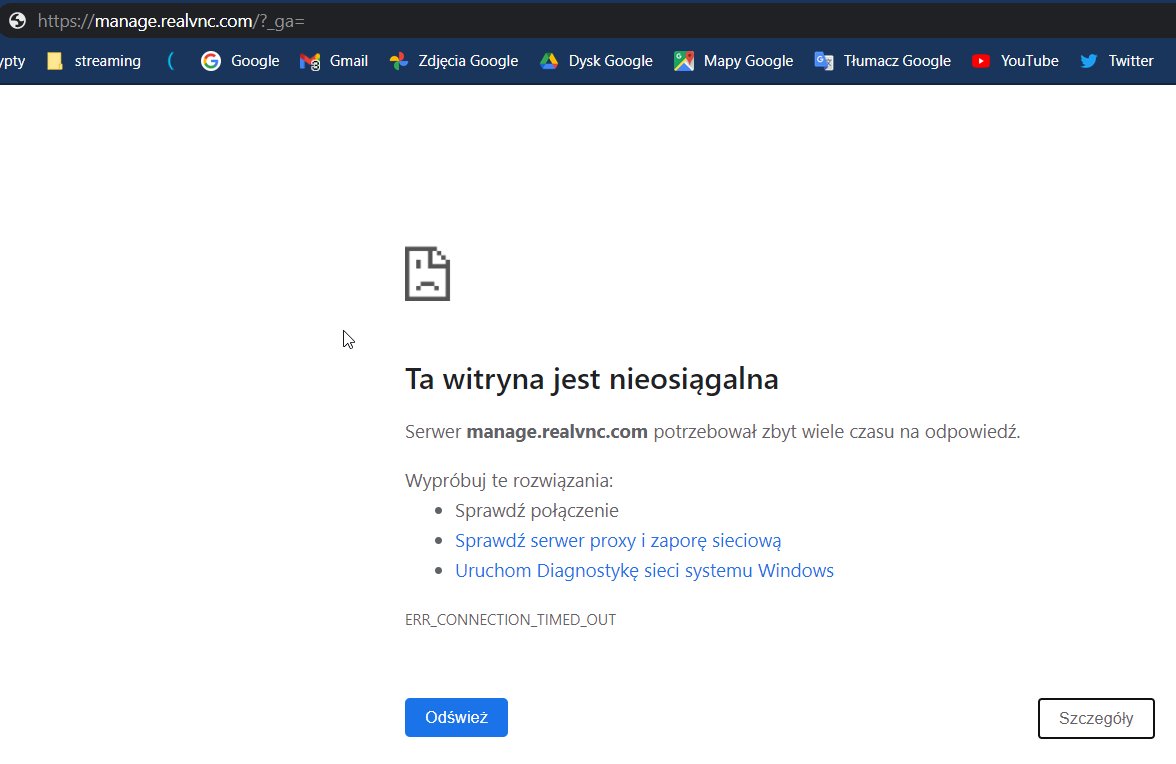Image resolution: width=1176 pixels, height=764 pixels.
Task: Open the Google bookmark
Action: (240, 61)
